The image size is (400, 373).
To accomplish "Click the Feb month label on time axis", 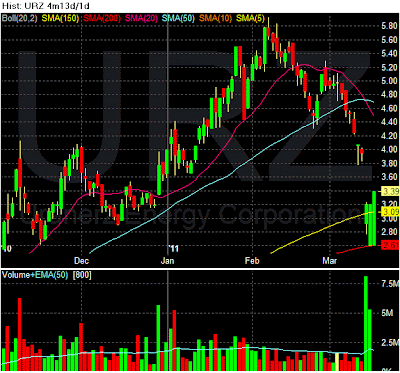I will 251,260.
